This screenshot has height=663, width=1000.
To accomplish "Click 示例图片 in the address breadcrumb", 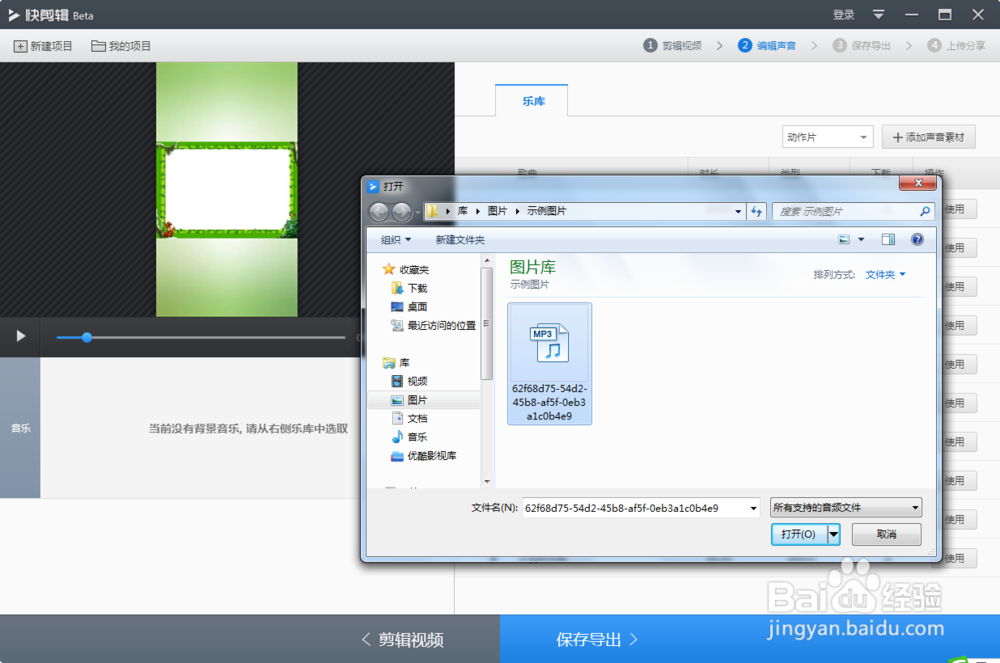I will [546, 211].
